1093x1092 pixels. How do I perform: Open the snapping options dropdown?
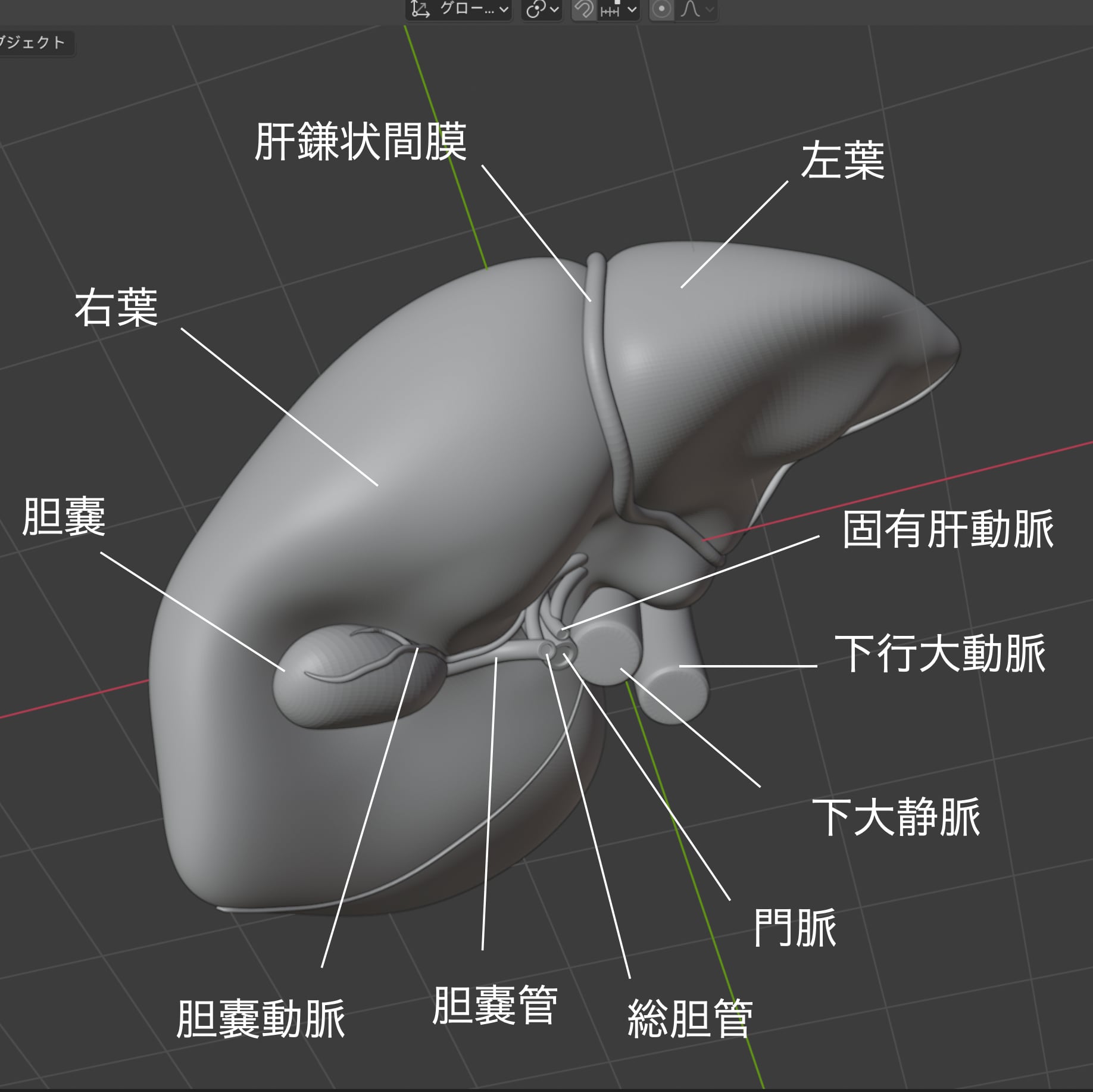click(619, 10)
